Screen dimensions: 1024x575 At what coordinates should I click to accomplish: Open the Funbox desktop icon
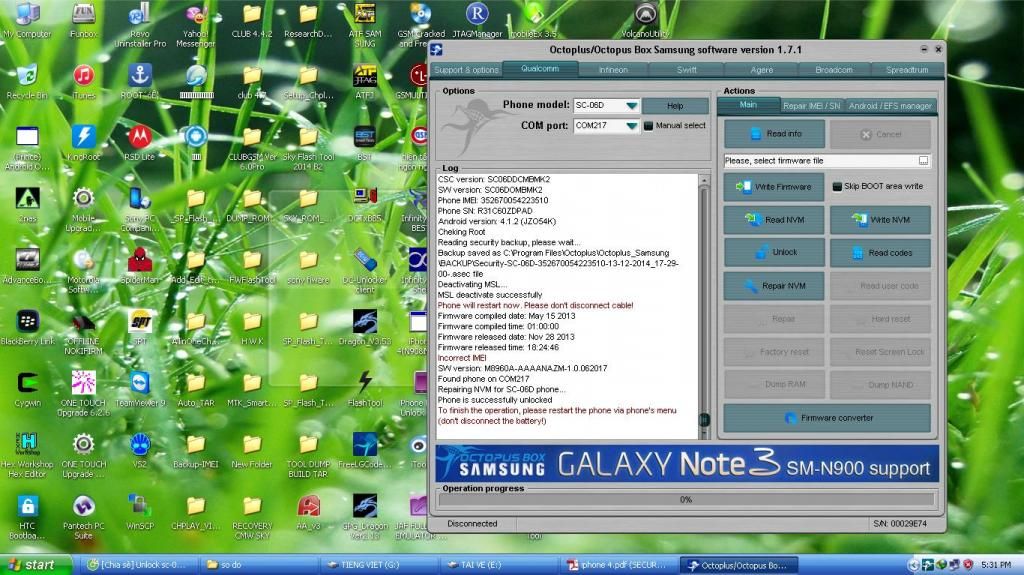[84, 21]
